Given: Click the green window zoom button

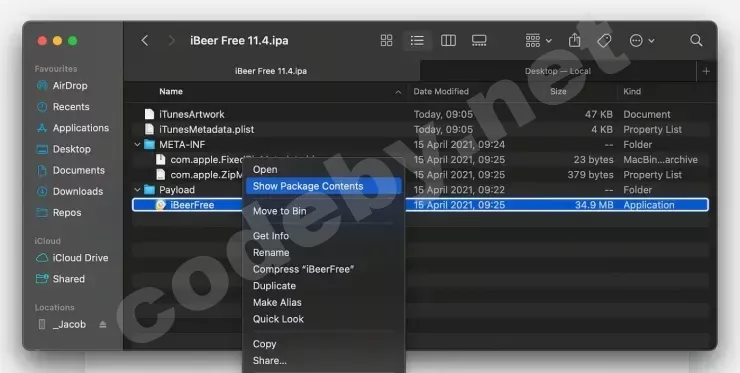Looking at the screenshot, I should [x=73, y=41].
